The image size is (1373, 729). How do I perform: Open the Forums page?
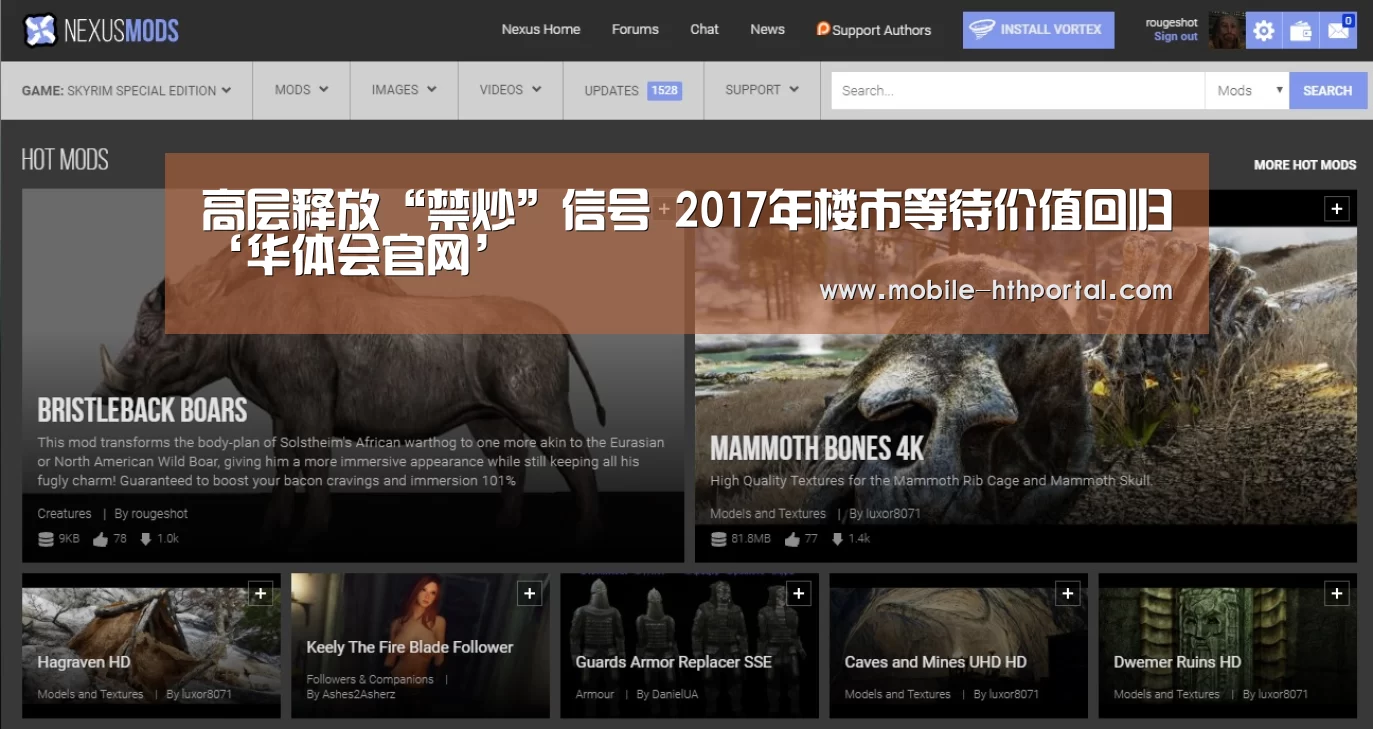click(635, 29)
